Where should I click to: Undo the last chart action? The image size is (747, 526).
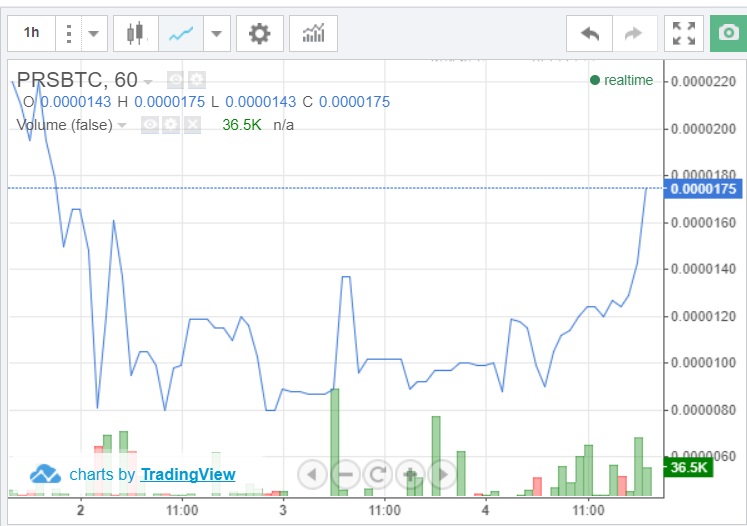[590, 33]
